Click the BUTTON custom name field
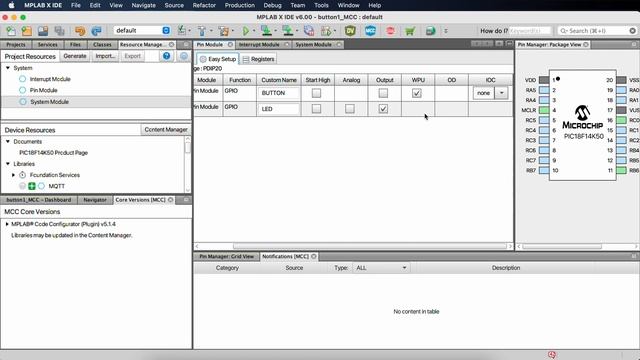The width and height of the screenshot is (640, 360). pyautogui.click(x=279, y=93)
